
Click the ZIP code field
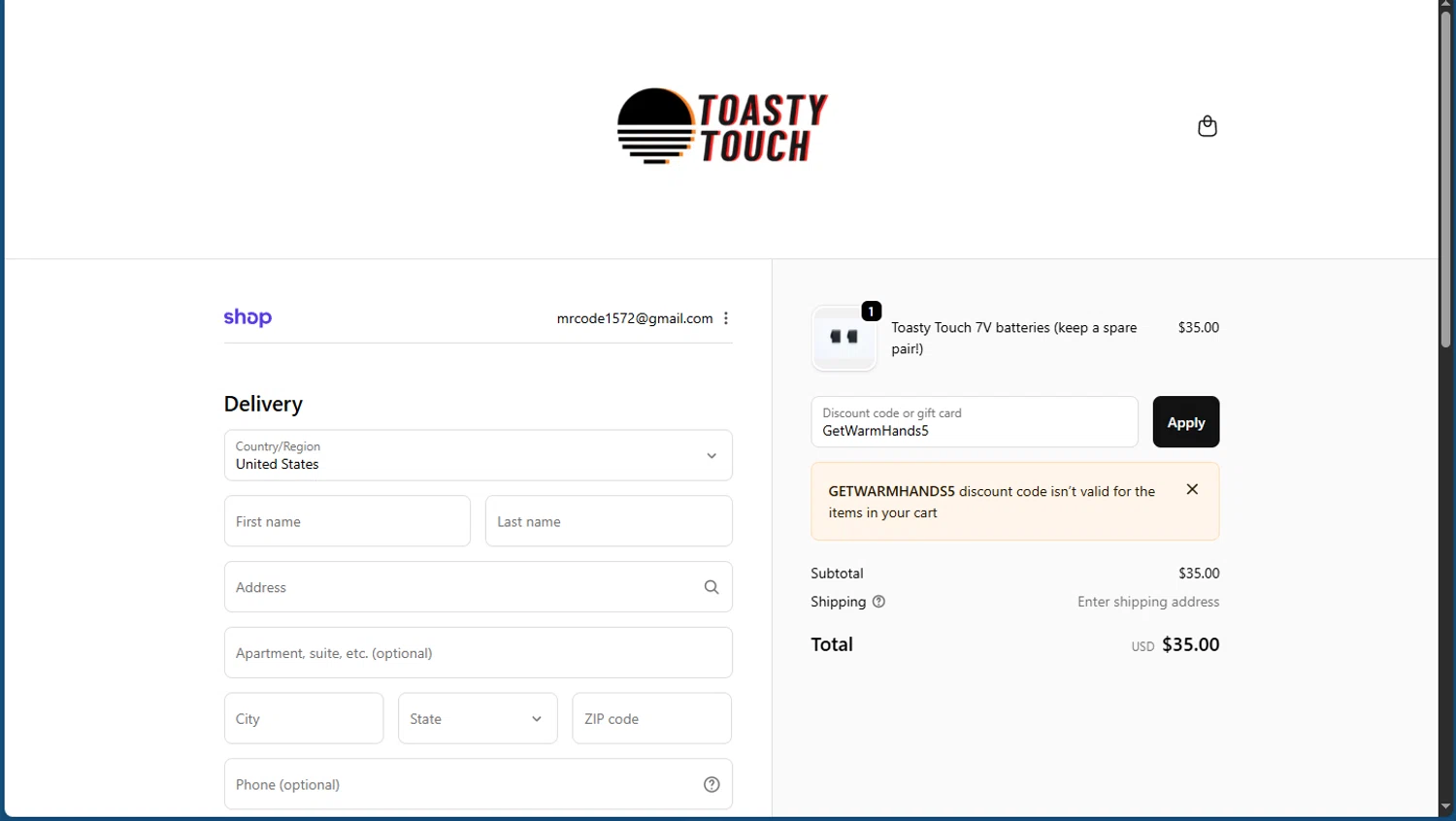click(652, 718)
